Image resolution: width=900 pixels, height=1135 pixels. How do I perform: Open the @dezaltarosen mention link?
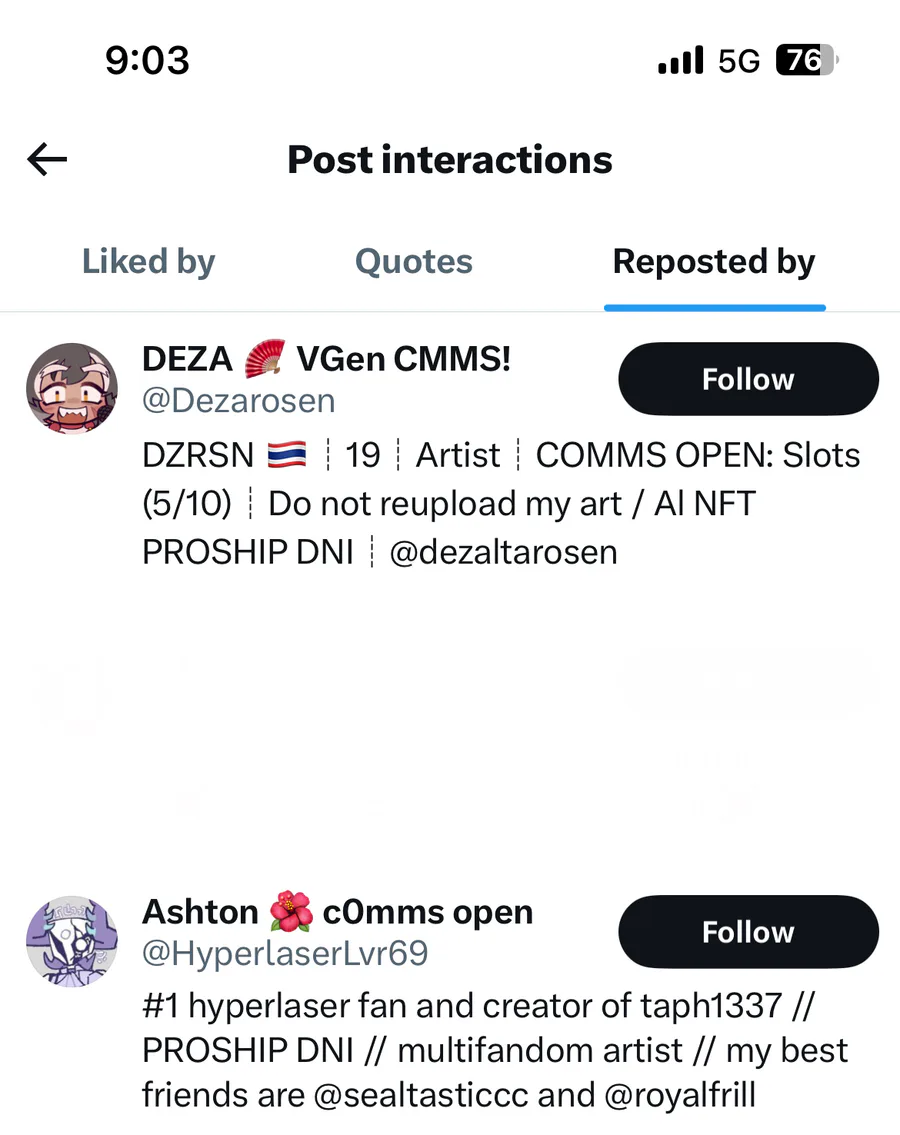click(x=503, y=552)
